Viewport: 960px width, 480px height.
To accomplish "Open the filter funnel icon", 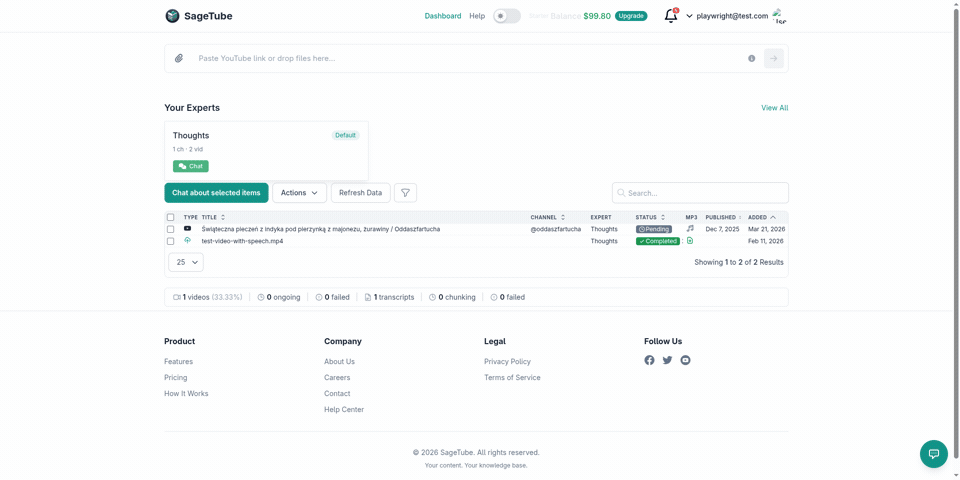I will point(405,193).
